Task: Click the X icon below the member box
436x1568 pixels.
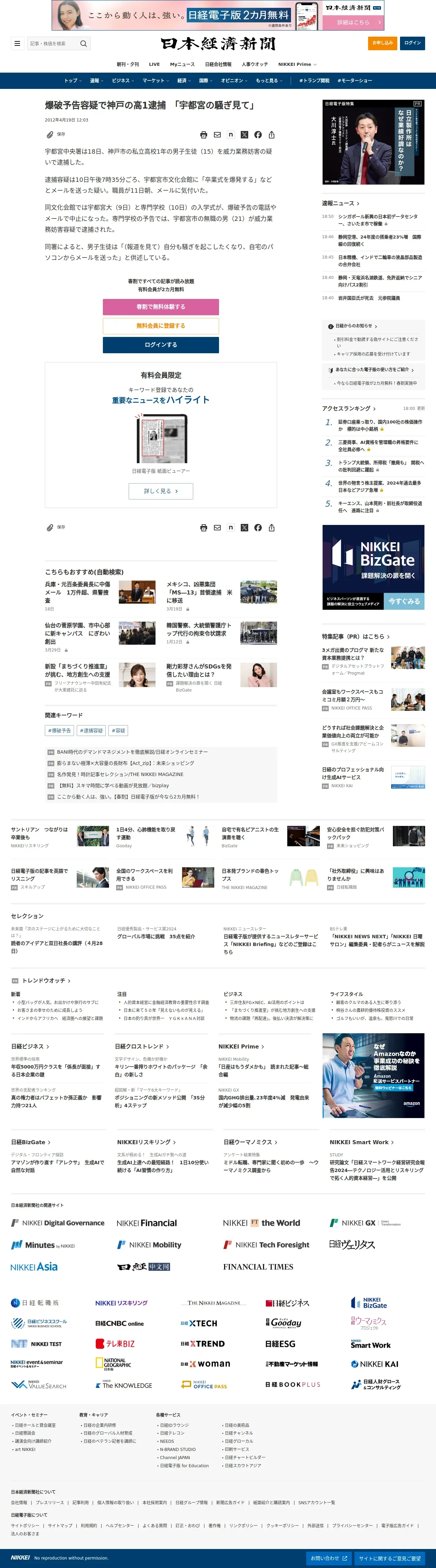Action: click(244, 528)
